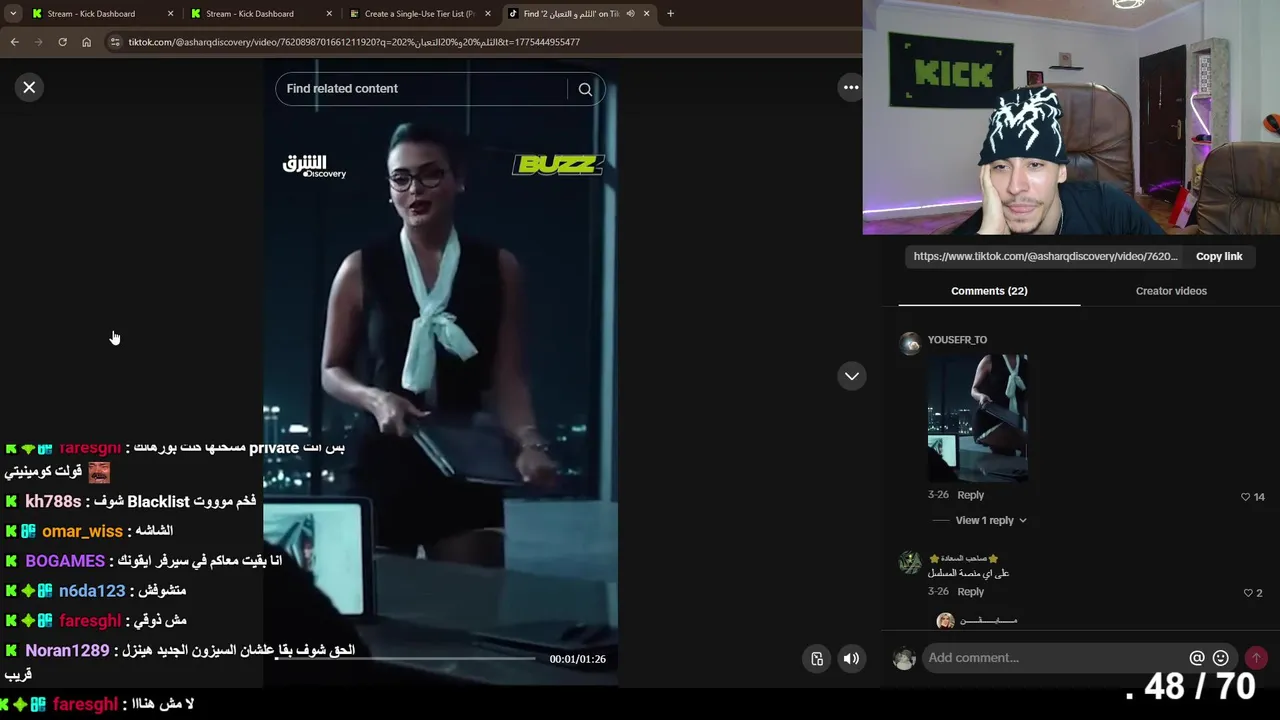Image resolution: width=1280 pixels, height=720 pixels.
Task: Click chat username Noran1289
Action: (x=67, y=651)
